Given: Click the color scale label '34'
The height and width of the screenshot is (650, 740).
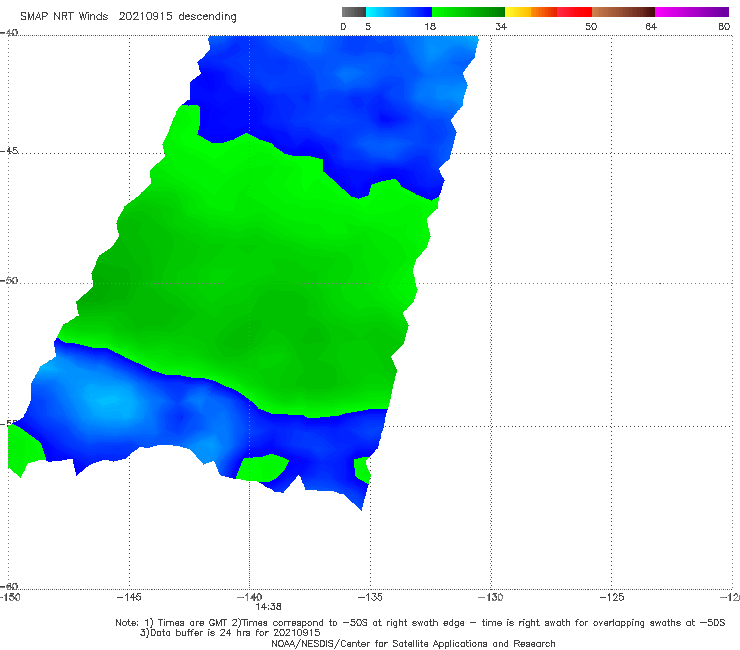Looking at the screenshot, I should (501, 26).
